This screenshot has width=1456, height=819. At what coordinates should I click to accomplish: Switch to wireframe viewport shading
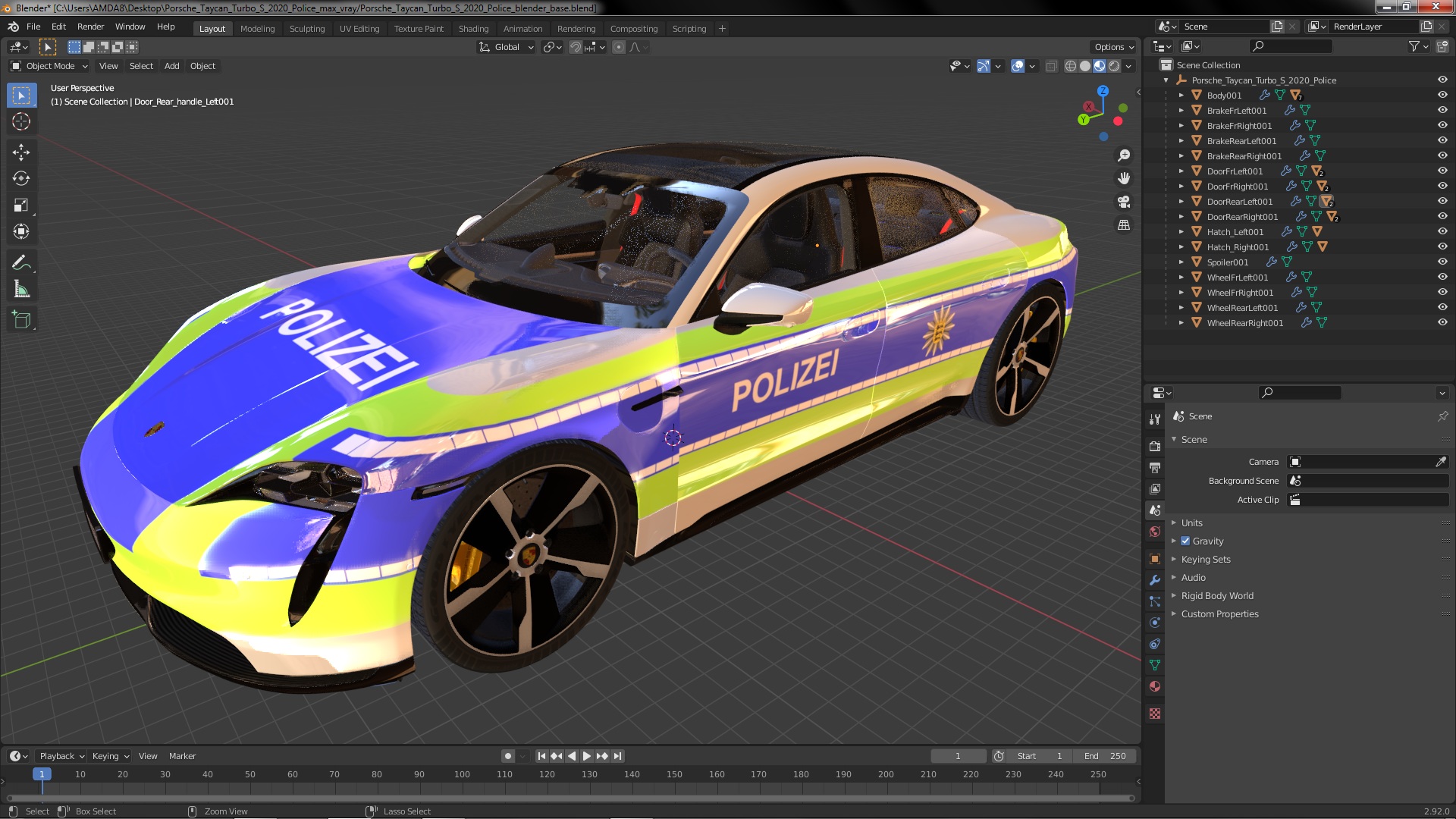1071,66
